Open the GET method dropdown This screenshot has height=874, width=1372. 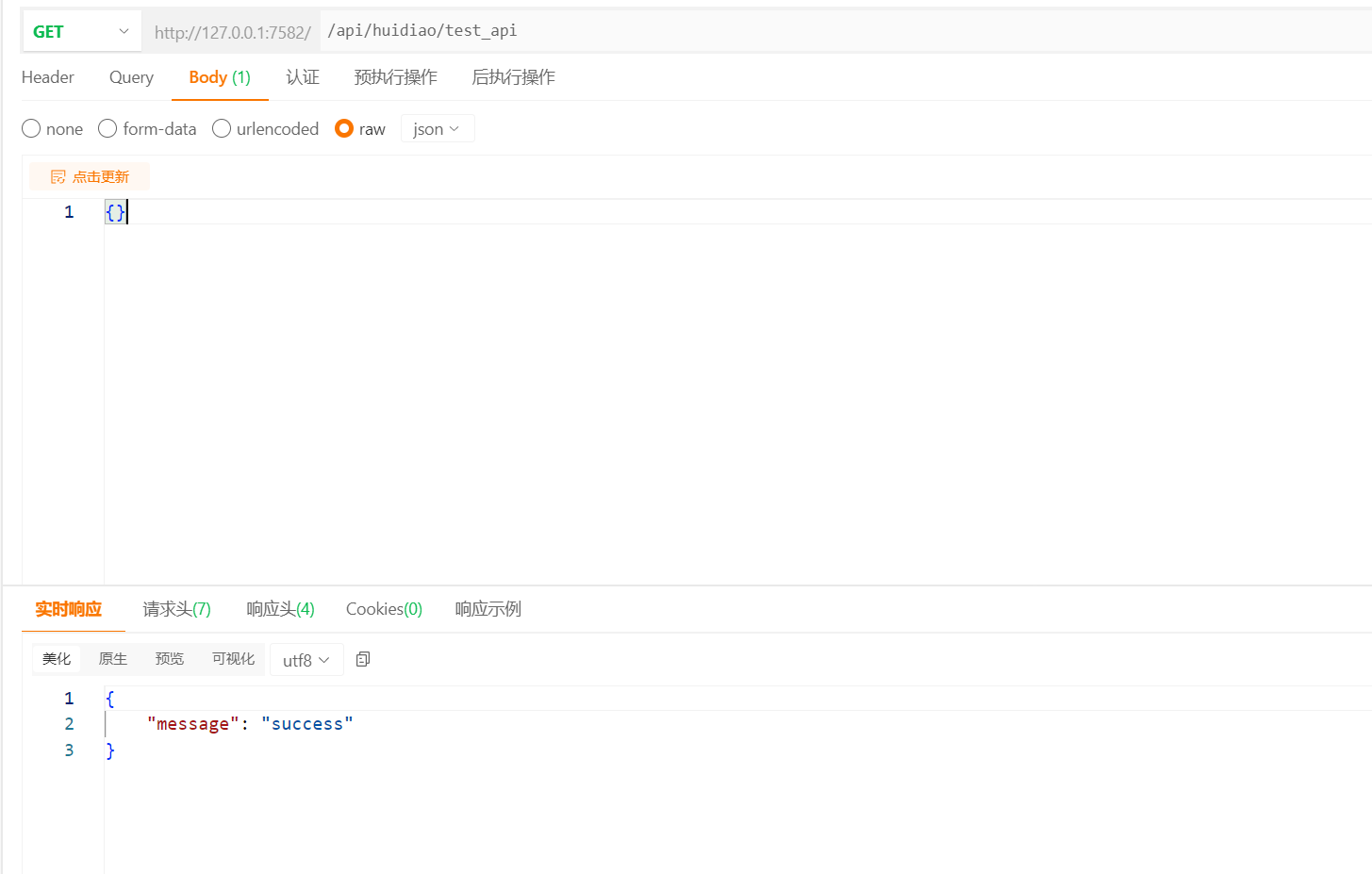(81, 31)
